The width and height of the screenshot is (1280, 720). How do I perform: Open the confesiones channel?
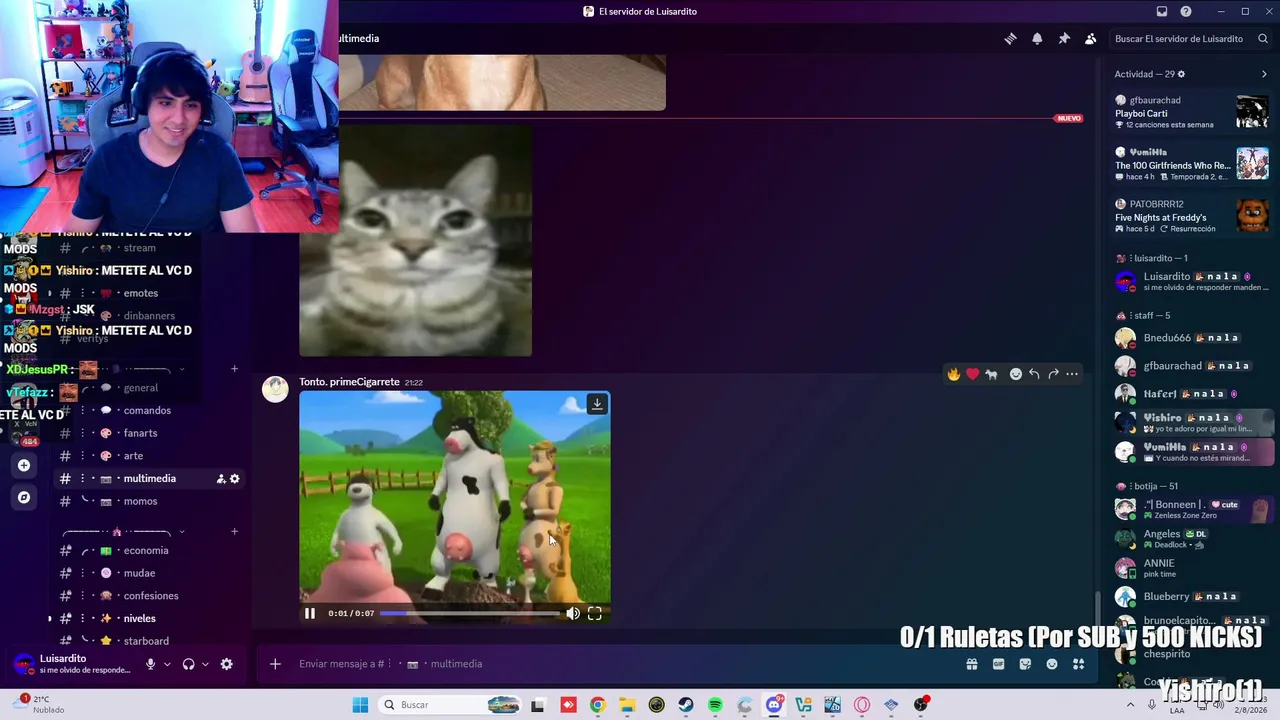point(150,596)
